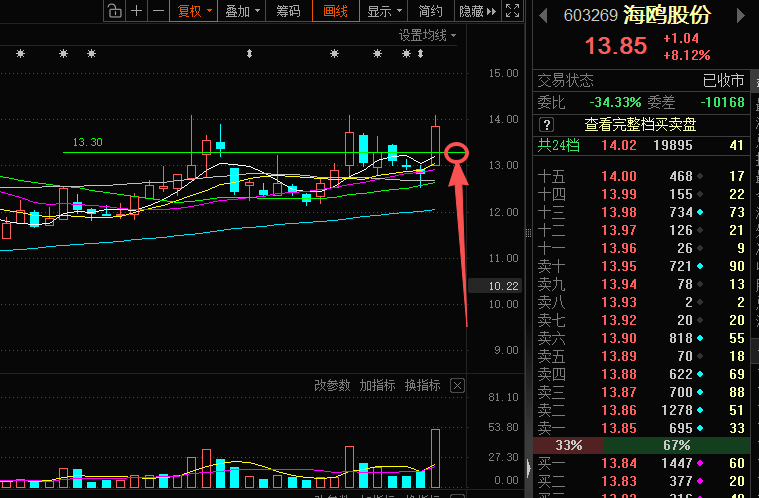759x498 pixels.
Task: Click the 共24档 label
Action: coord(559,145)
